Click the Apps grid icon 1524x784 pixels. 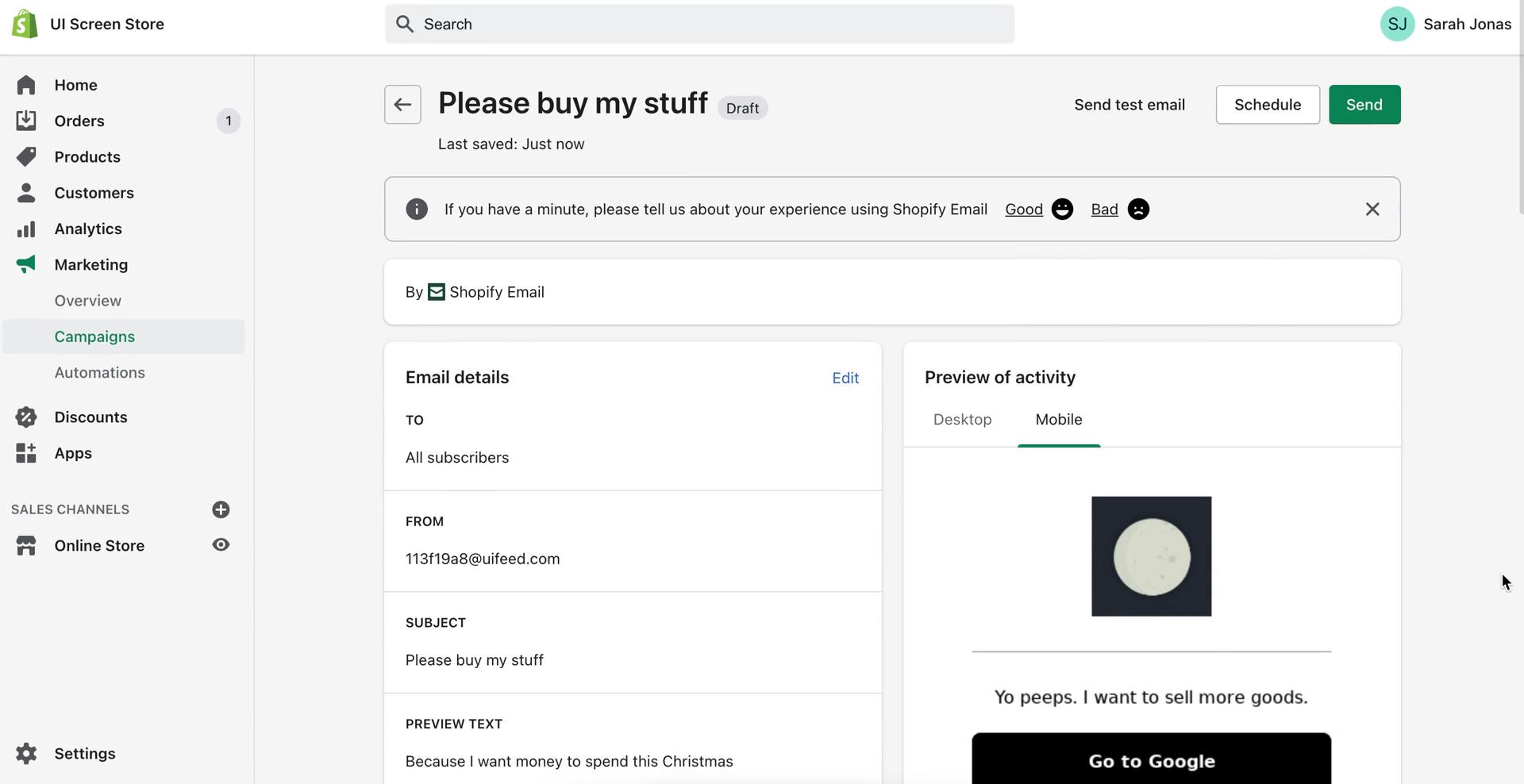(x=26, y=453)
